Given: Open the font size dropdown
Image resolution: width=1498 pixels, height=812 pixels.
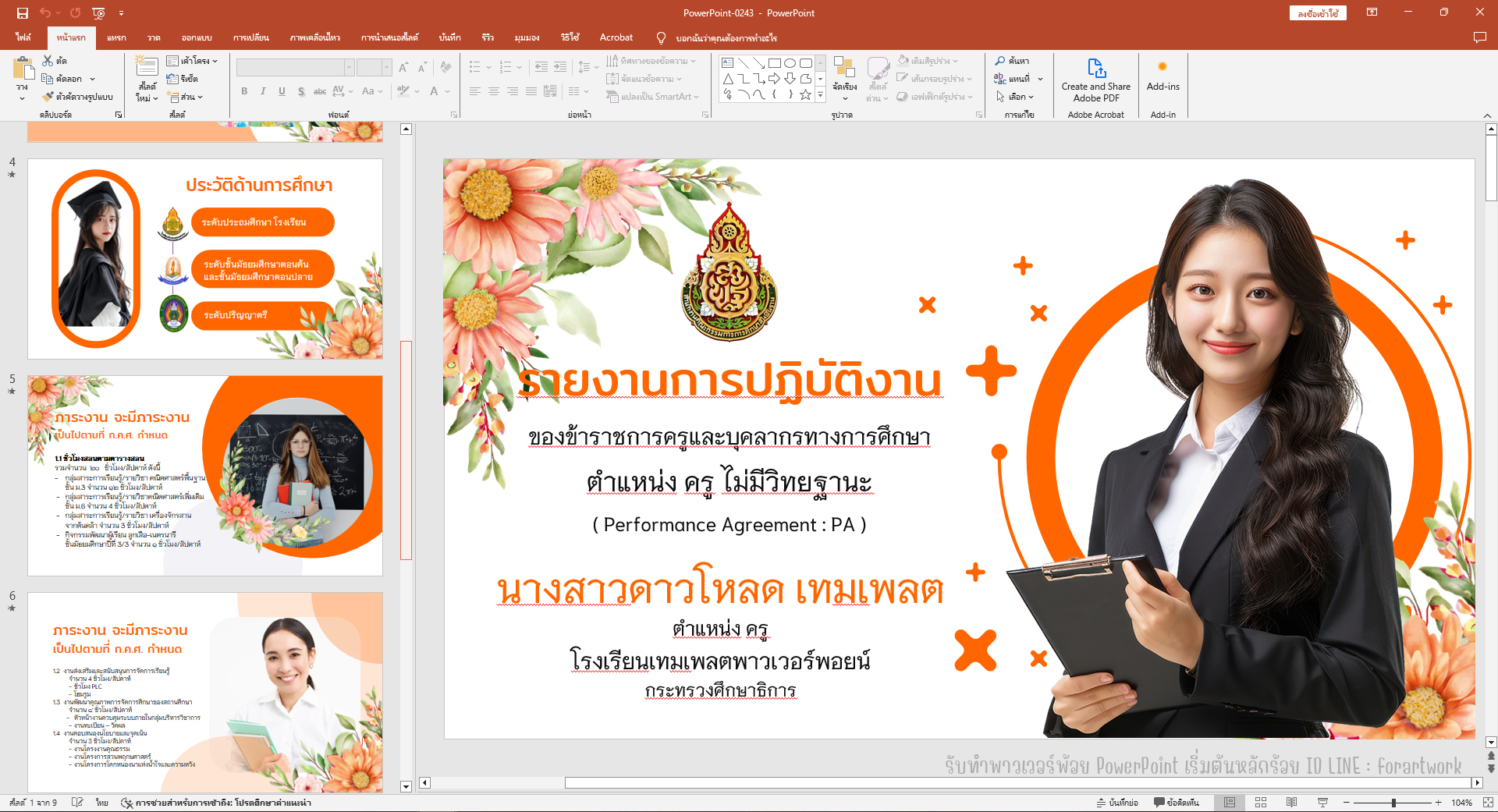Looking at the screenshot, I should tap(386, 68).
